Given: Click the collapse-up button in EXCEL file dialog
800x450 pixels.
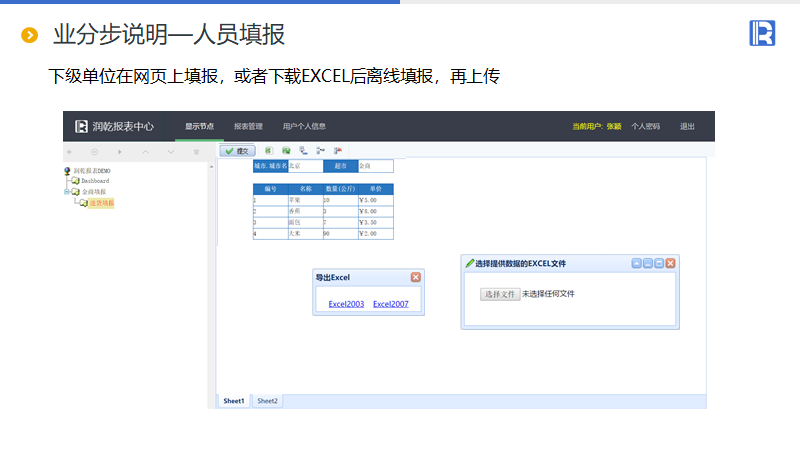Looking at the screenshot, I should click(x=636, y=263).
